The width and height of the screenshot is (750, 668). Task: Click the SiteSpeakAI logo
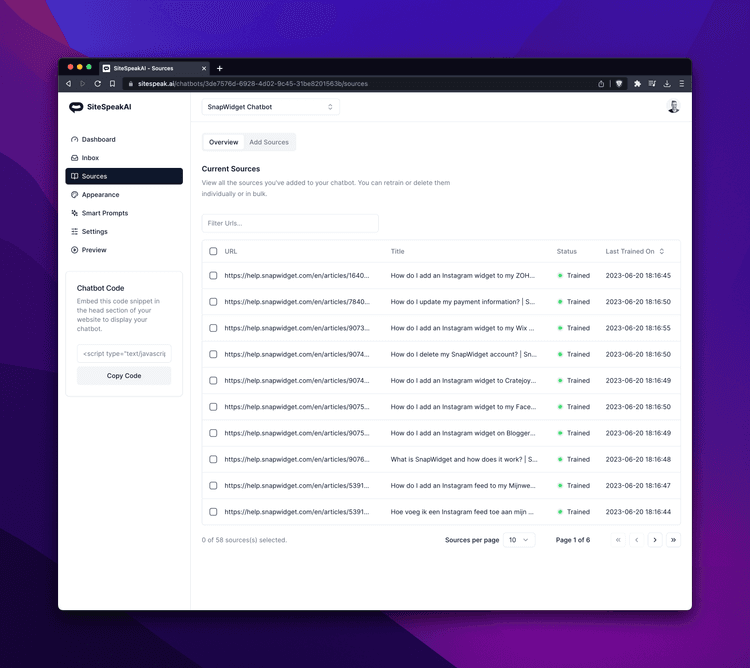coord(100,107)
